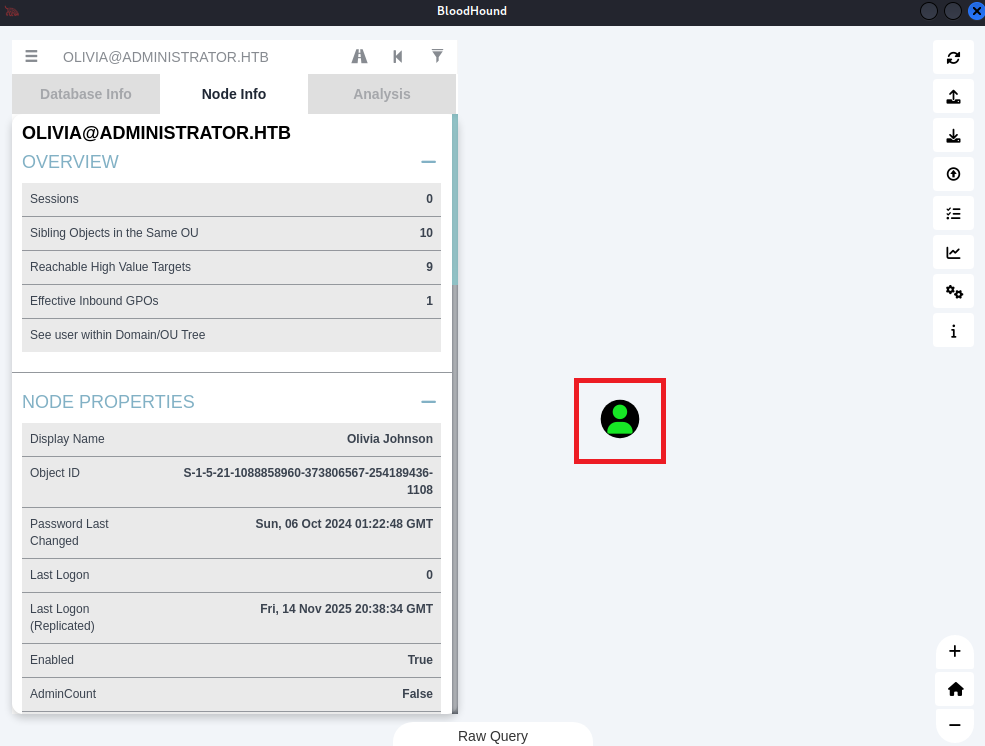Click the pathfinding road icon
This screenshot has width=985, height=746.
pyautogui.click(x=360, y=57)
